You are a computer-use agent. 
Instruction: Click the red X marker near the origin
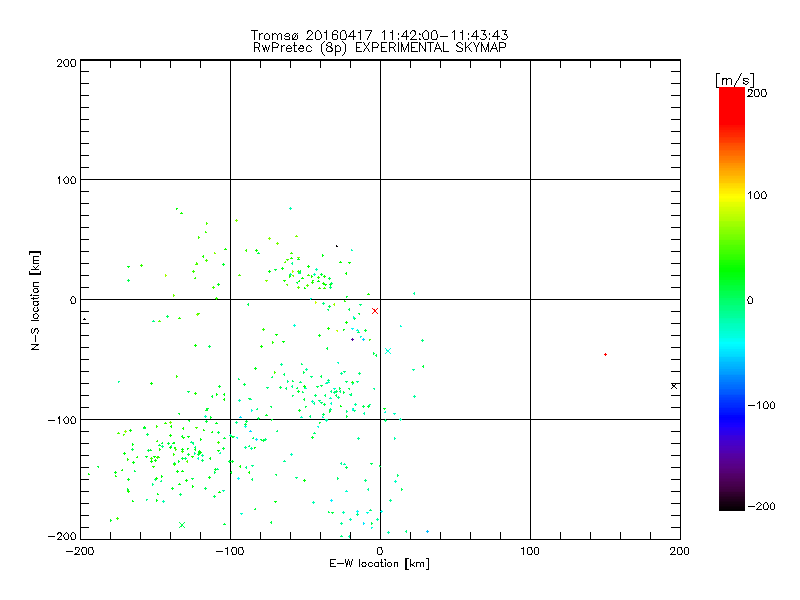pyautogui.click(x=375, y=311)
